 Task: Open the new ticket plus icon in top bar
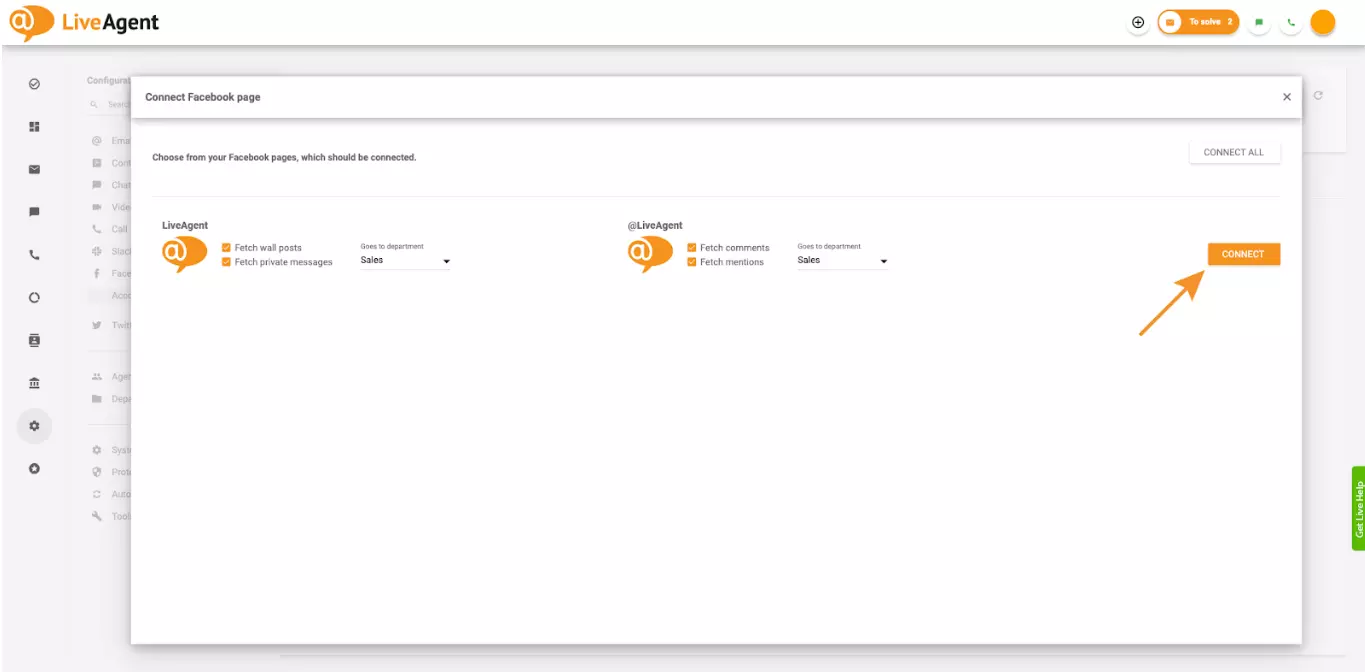pos(1138,21)
